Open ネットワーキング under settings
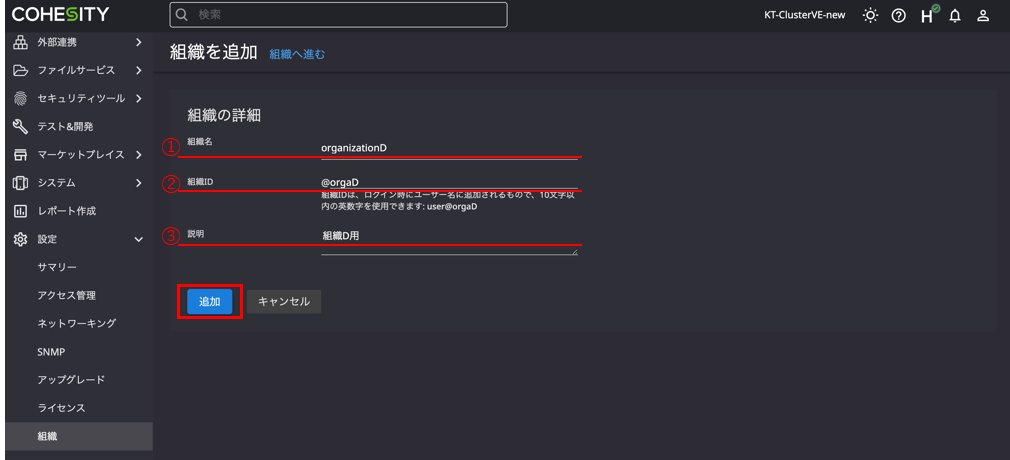The width and height of the screenshot is (1010, 460). click(77, 323)
